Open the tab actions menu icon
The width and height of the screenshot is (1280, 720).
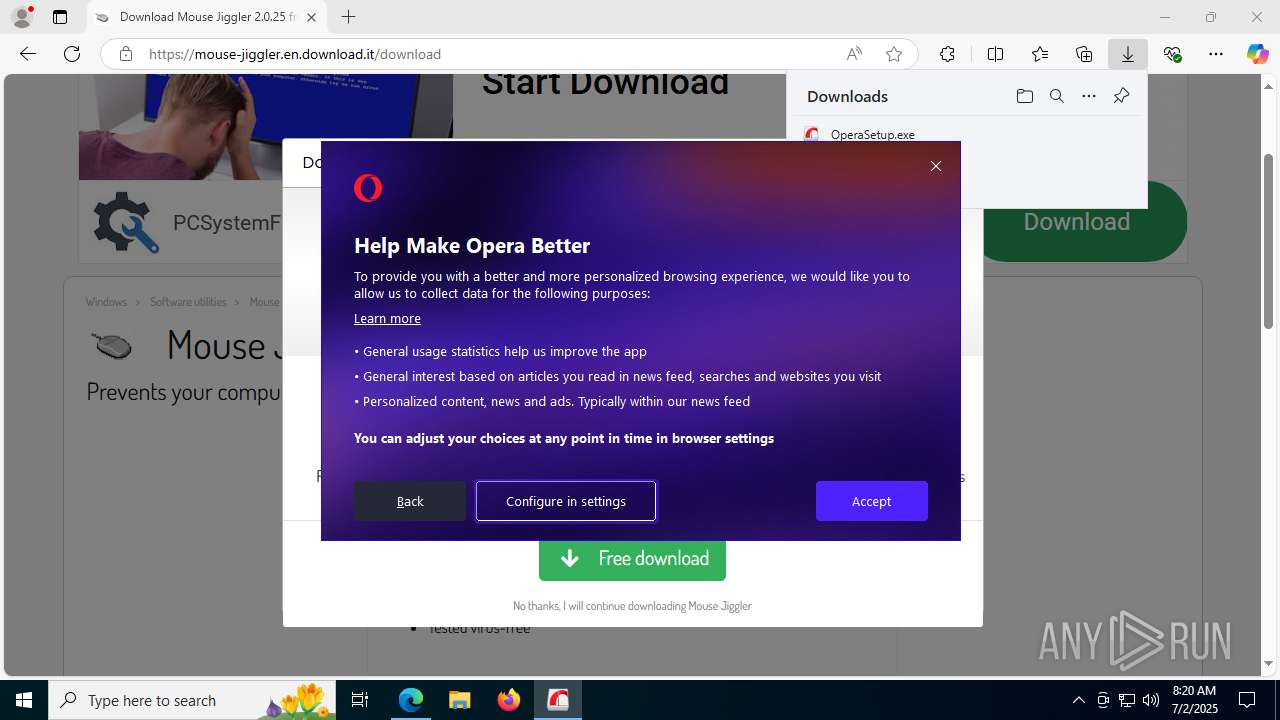60,17
